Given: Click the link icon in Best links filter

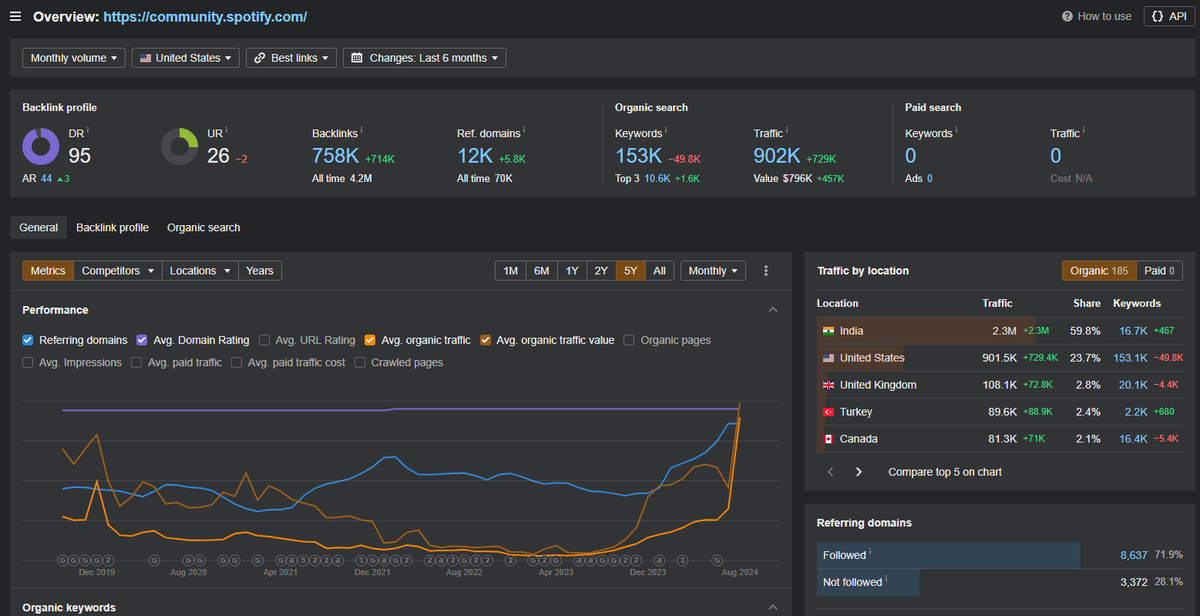Looking at the screenshot, I should pyautogui.click(x=259, y=58).
